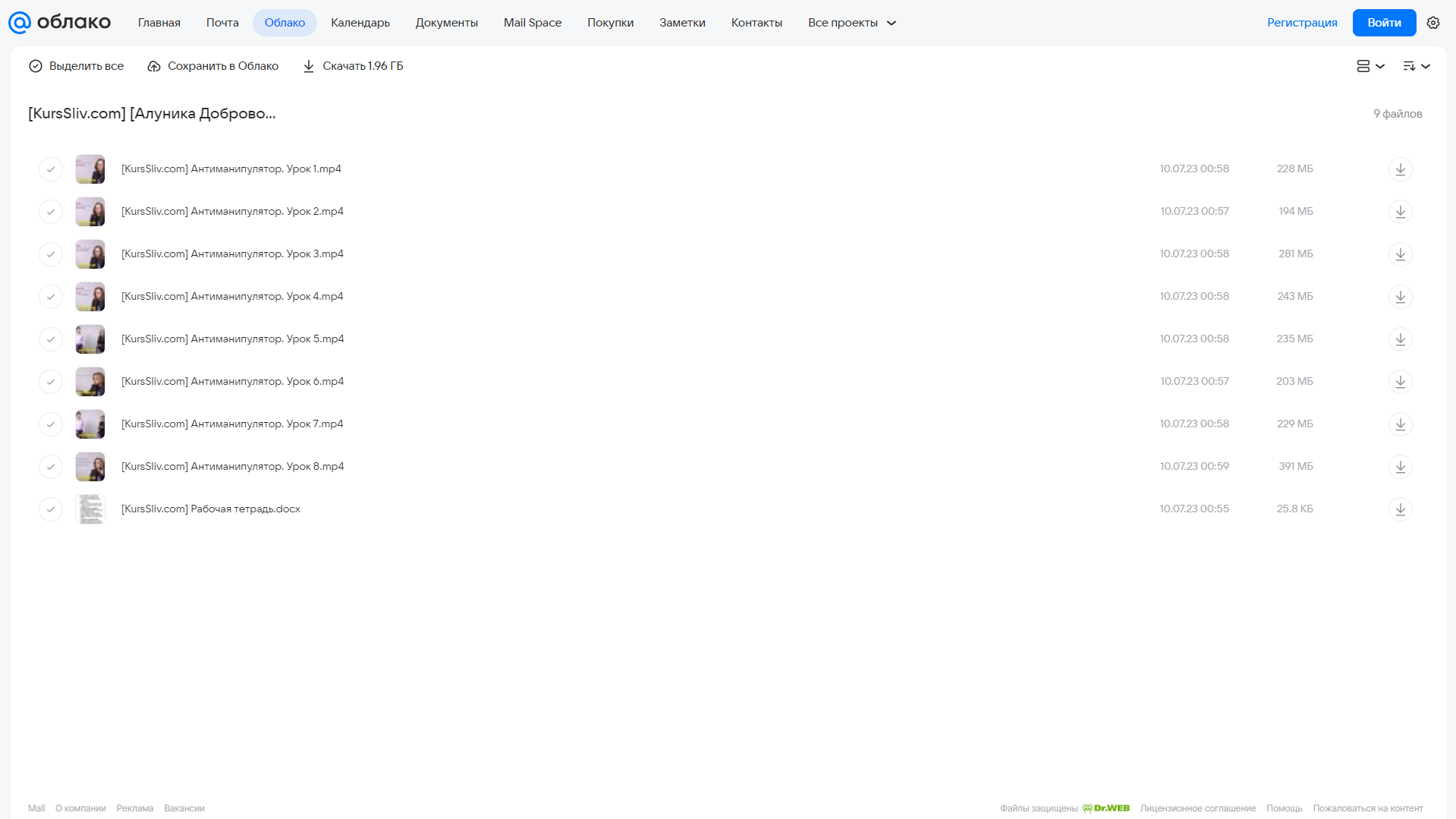Click the download icon for Урок 8.mp4
This screenshot has width=1456, height=819.
pos(1400,467)
